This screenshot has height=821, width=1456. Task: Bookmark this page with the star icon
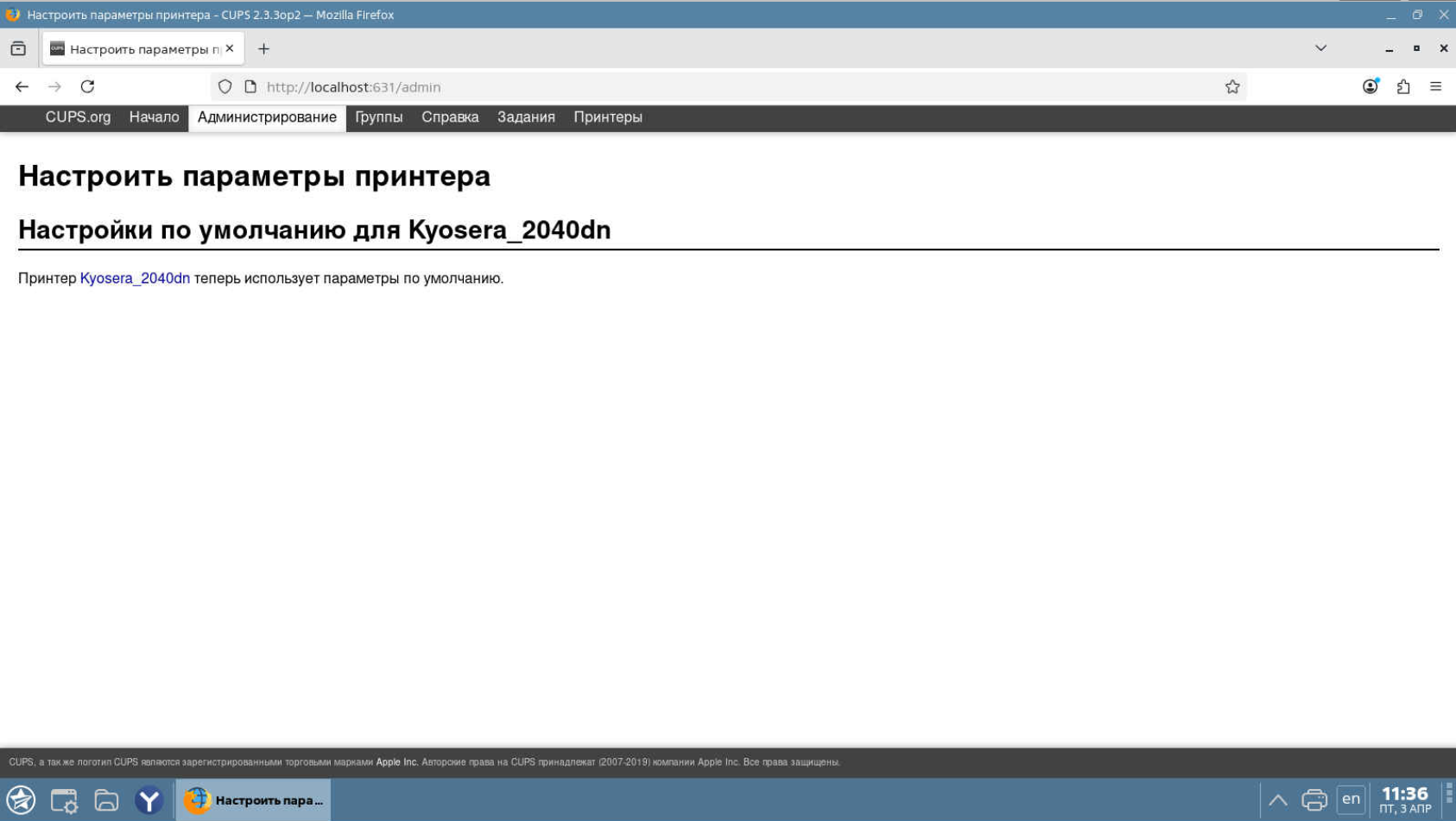pos(1231,86)
